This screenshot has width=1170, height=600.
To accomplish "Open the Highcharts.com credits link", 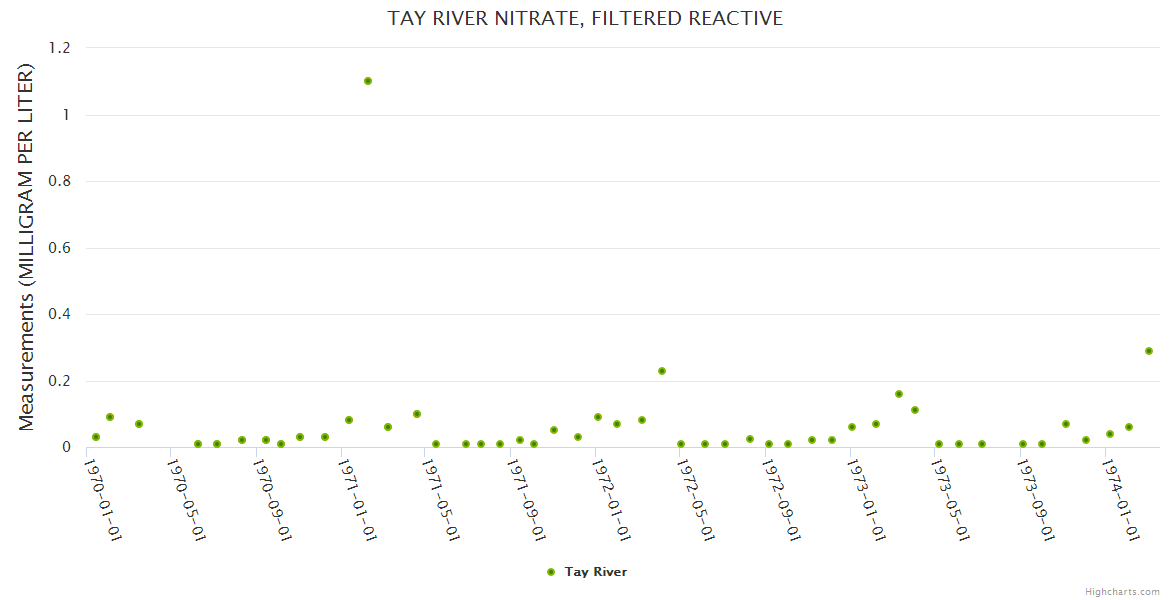I will pos(1122,592).
